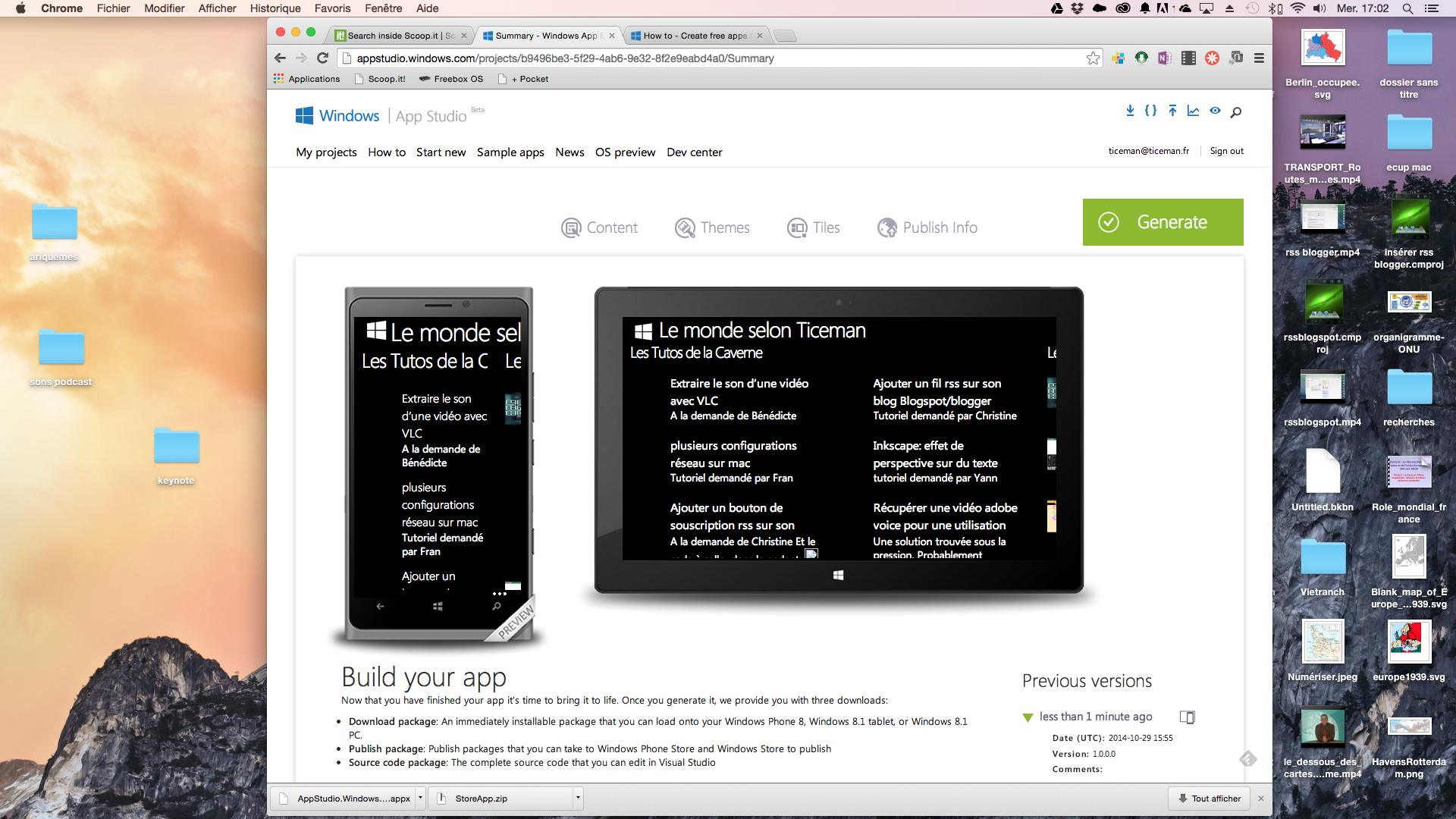
Task: Open Dropbox menu bar icon
Action: coord(1077,8)
